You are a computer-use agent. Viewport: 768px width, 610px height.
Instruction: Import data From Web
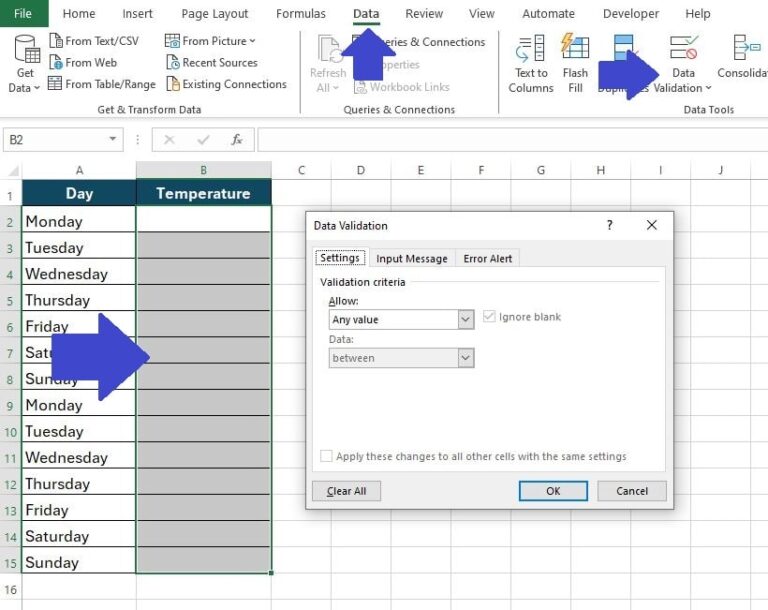coord(83,63)
